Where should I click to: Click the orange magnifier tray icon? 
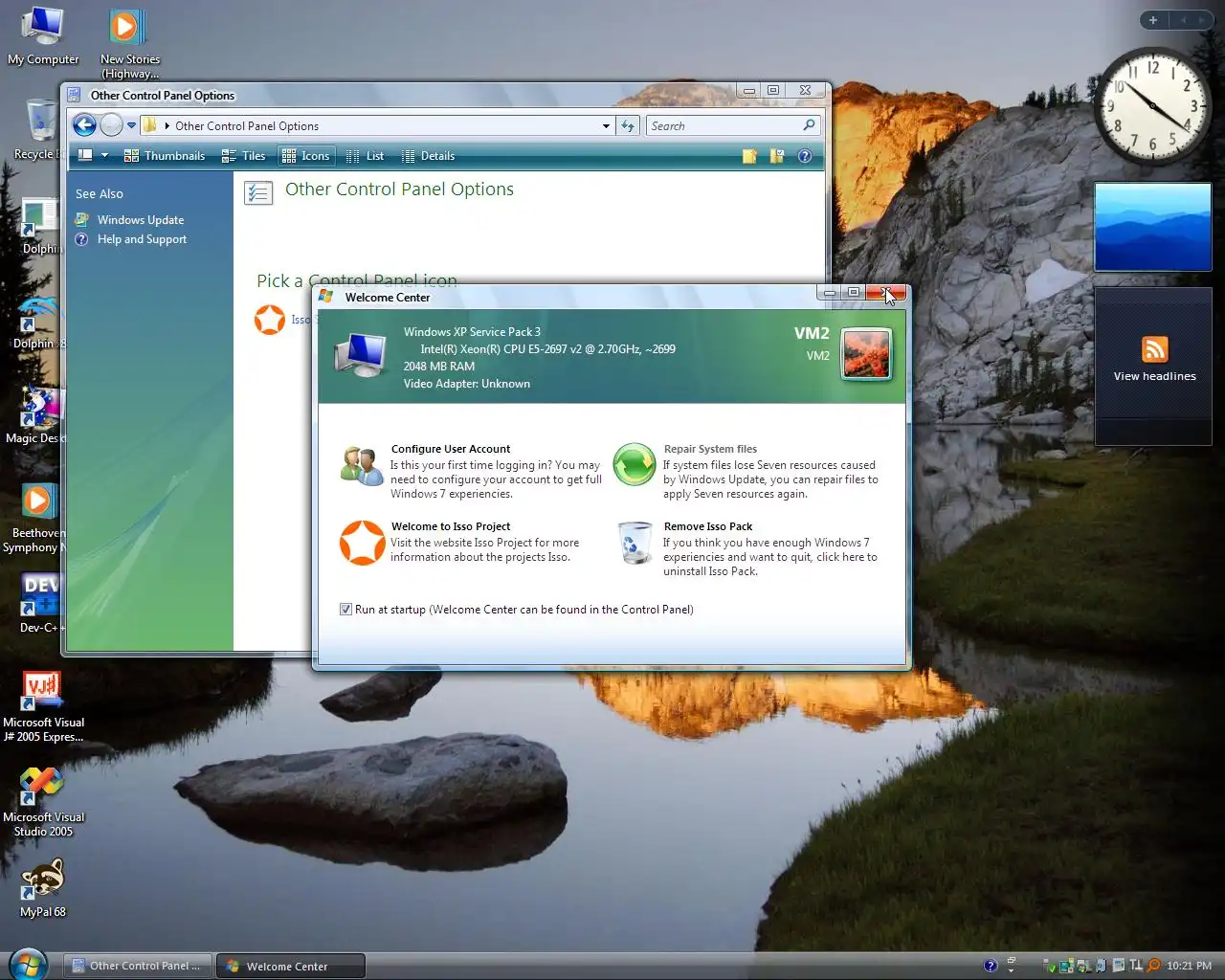click(1154, 966)
